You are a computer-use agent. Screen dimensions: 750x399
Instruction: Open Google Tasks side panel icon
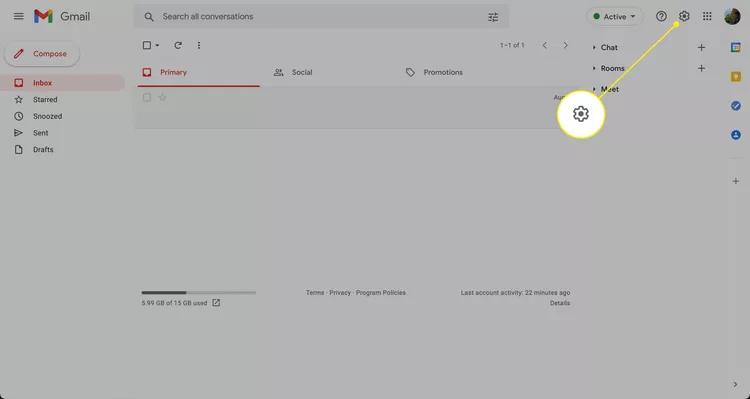[x=736, y=106]
